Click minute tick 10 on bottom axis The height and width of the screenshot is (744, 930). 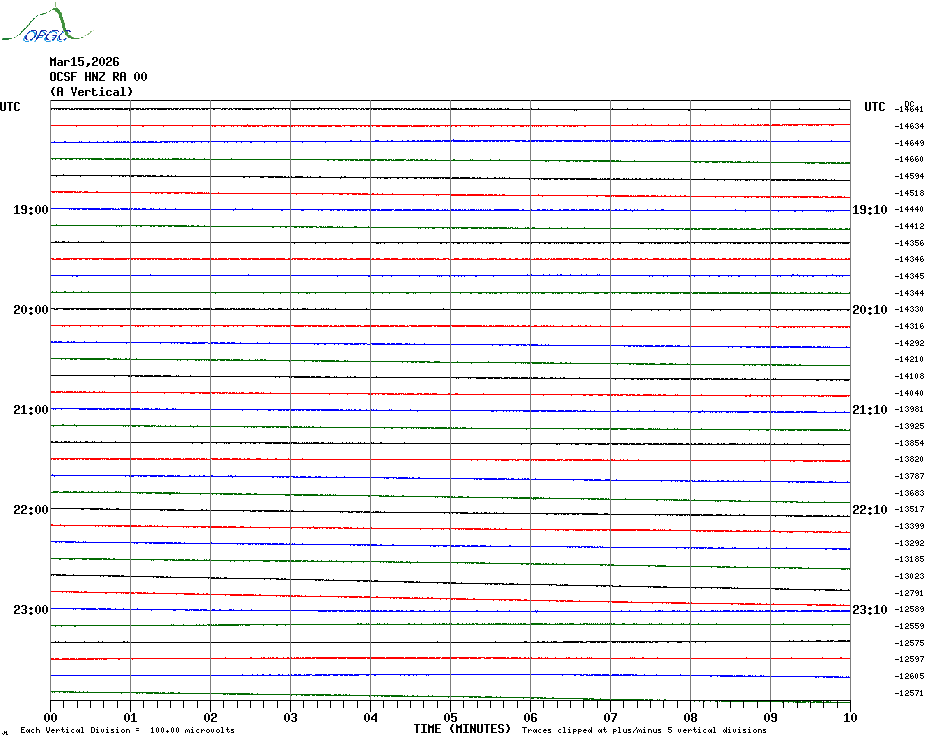click(x=849, y=717)
